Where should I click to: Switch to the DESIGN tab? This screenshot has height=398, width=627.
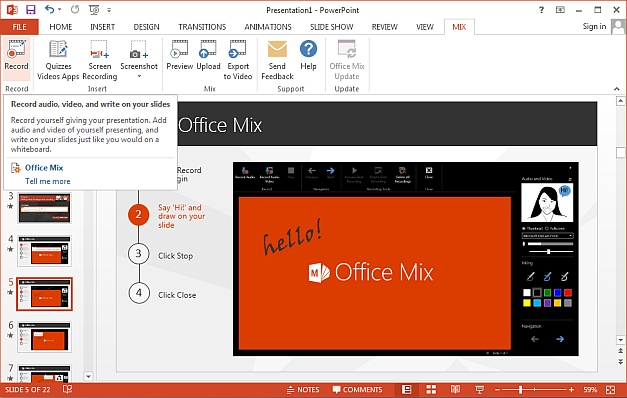(x=146, y=27)
